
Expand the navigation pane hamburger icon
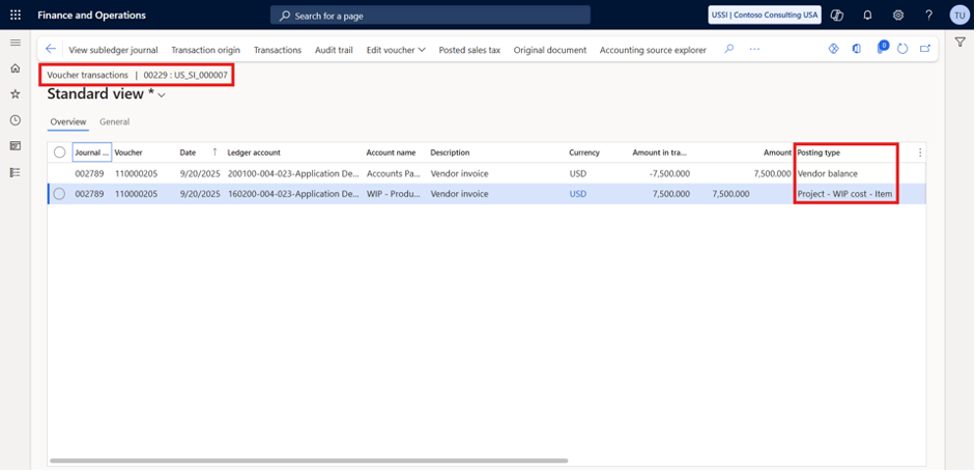point(15,42)
